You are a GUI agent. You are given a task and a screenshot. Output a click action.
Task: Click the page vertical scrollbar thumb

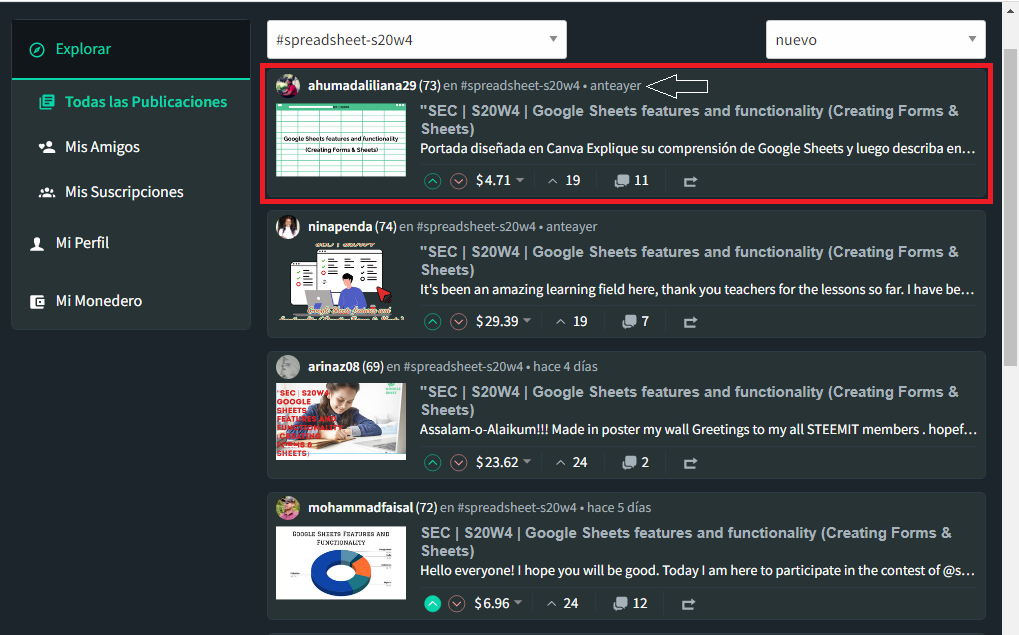tap(1010, 208)
